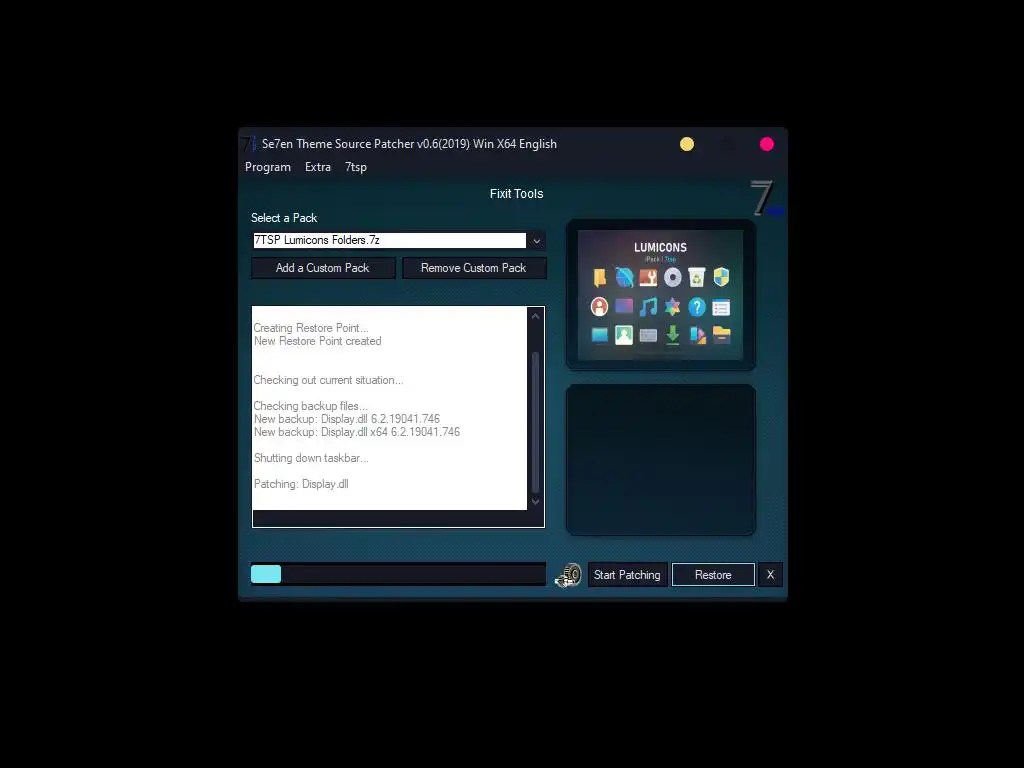Click the X button beside Restore

pos(771,575)
